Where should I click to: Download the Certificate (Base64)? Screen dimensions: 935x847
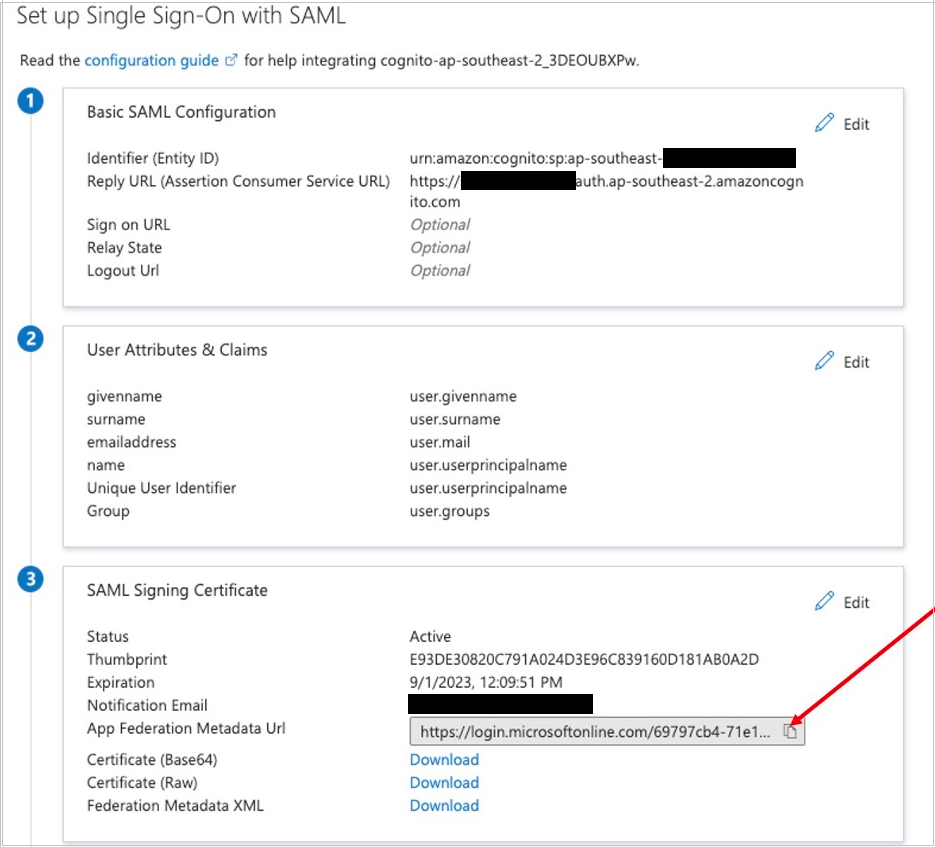coord(444,759)
